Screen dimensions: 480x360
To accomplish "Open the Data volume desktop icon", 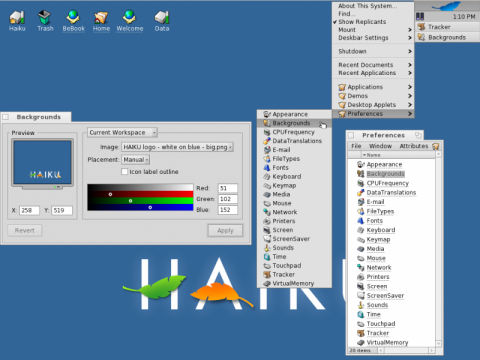I will point(162,20).
